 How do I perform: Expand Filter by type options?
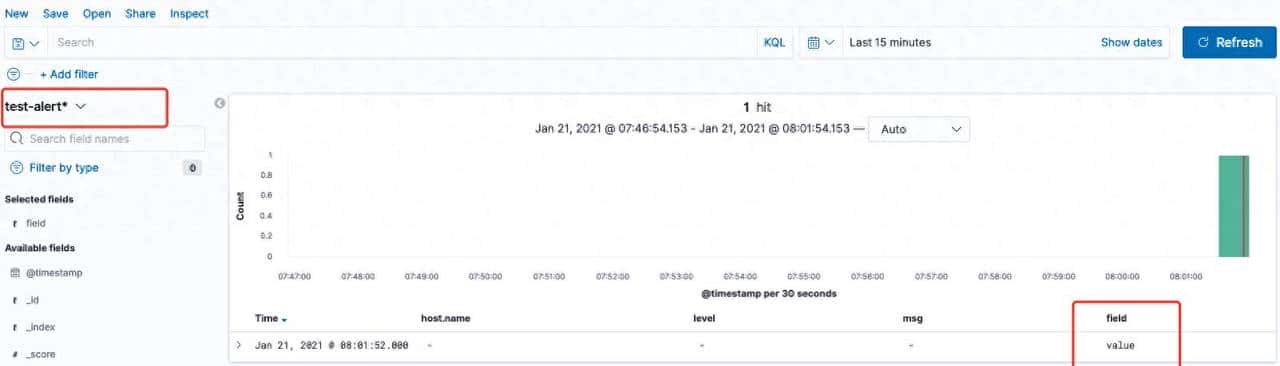click(64, 168)
